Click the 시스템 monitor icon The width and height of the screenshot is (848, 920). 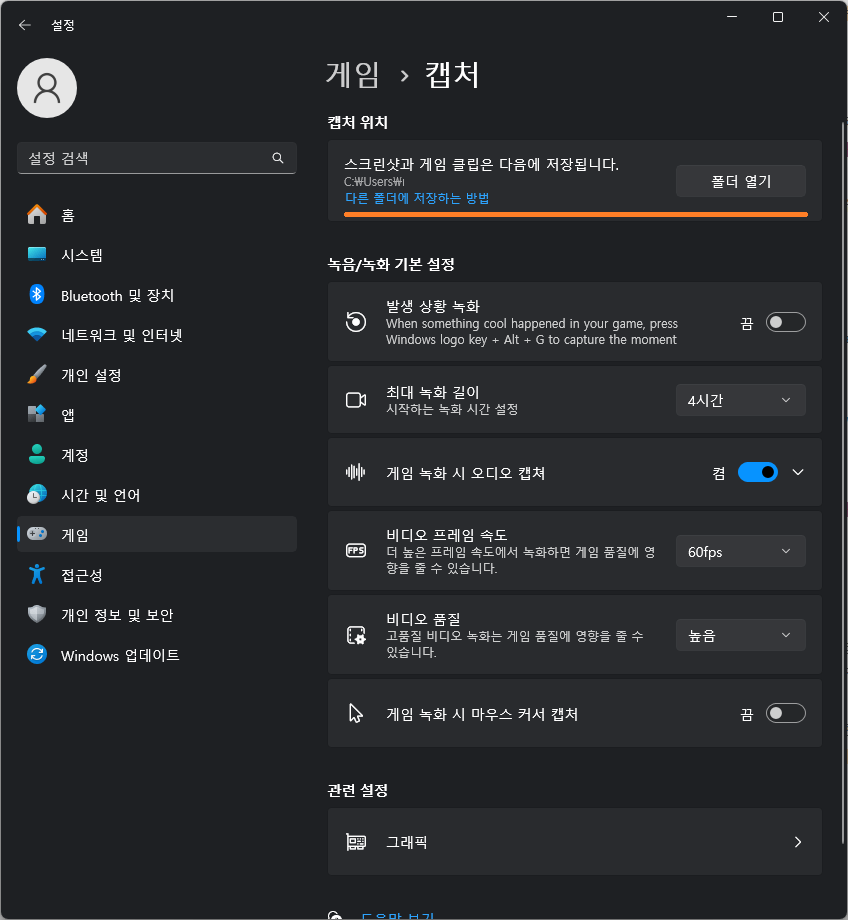(x=37, y=255)
